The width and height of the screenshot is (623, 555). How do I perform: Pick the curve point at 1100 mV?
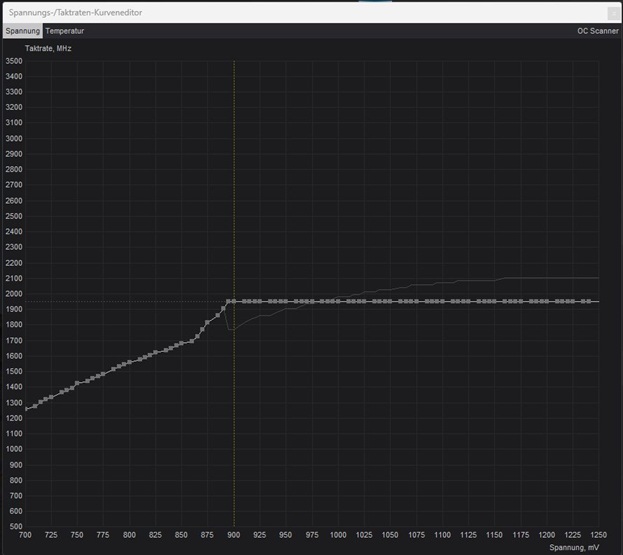click(x=441, y=301)
